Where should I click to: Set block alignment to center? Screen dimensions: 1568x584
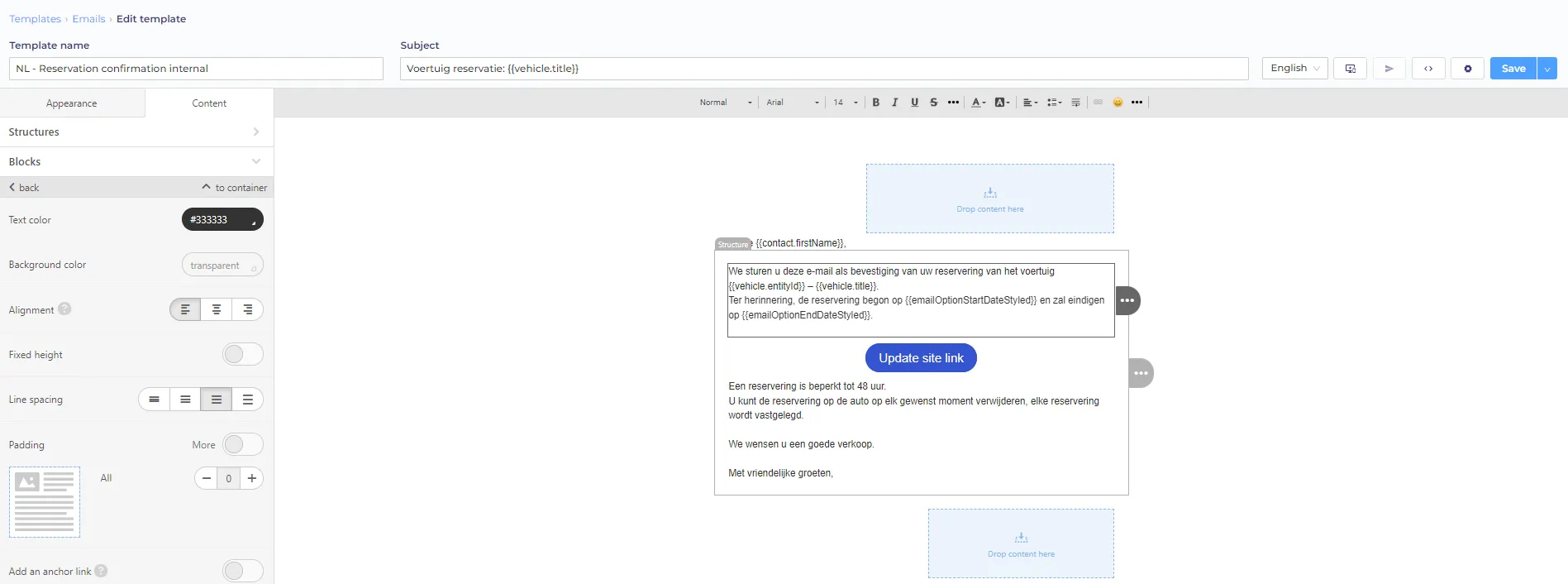coord(217,309)
